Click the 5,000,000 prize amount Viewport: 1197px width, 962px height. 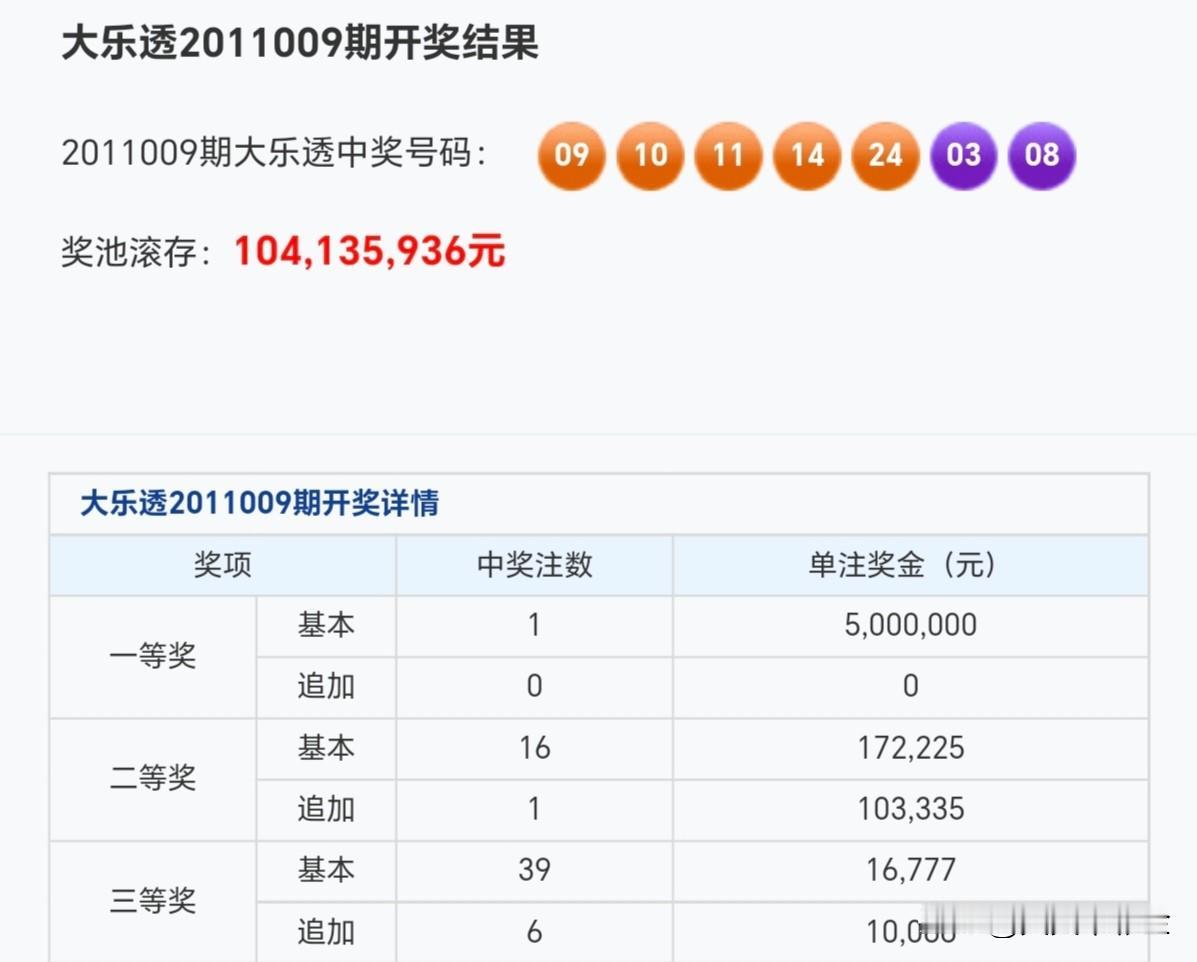908,625
